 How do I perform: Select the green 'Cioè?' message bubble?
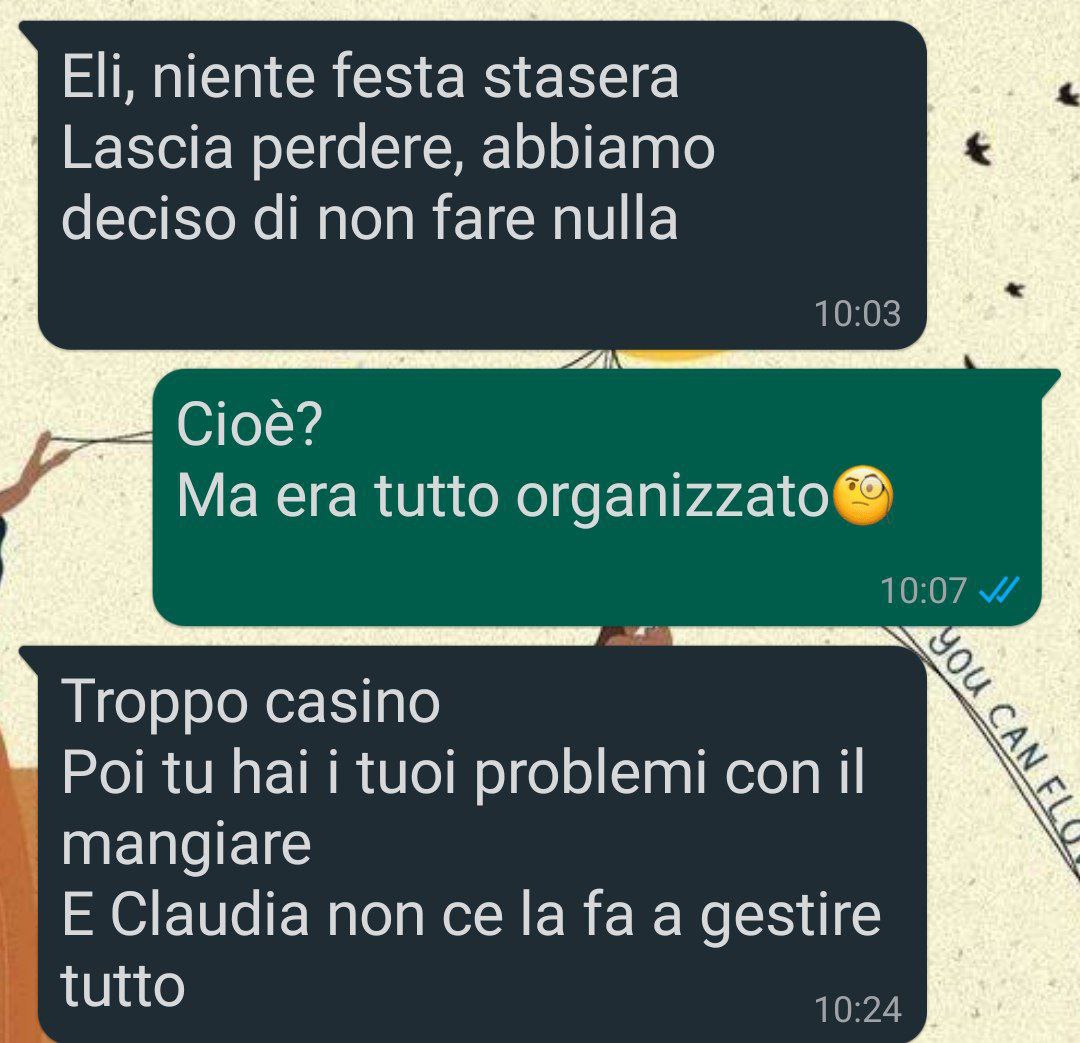click(x=596, y=497)
